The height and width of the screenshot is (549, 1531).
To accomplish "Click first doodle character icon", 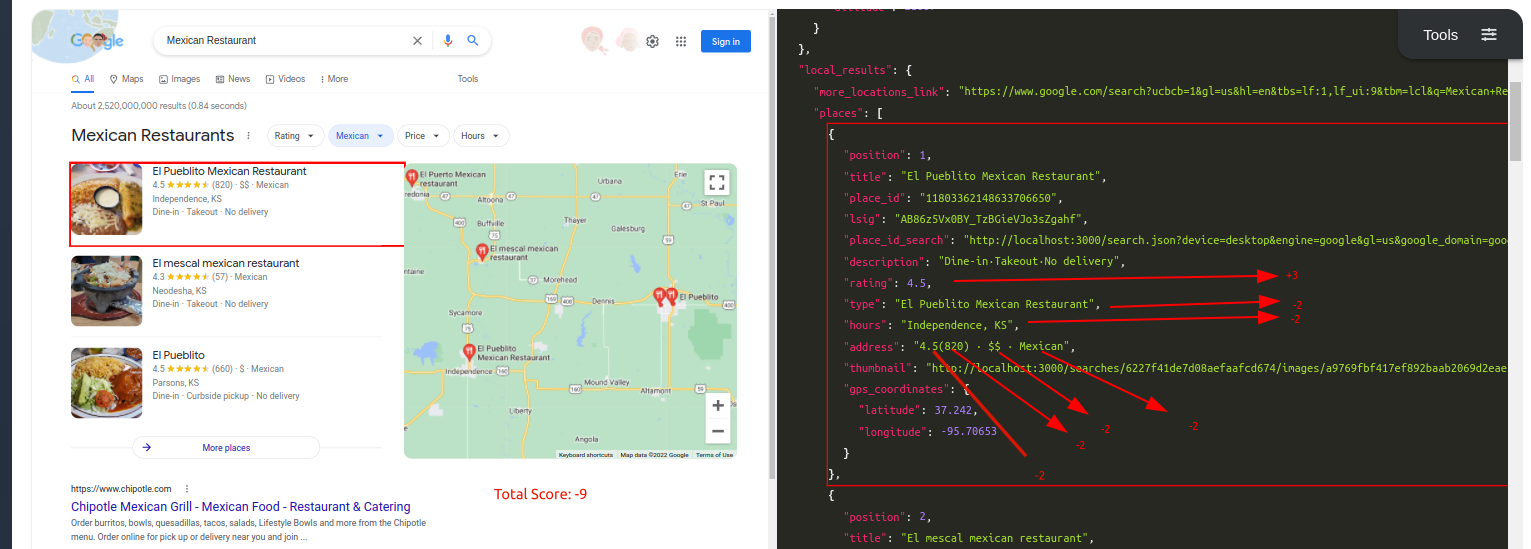I will click(593, 40).
